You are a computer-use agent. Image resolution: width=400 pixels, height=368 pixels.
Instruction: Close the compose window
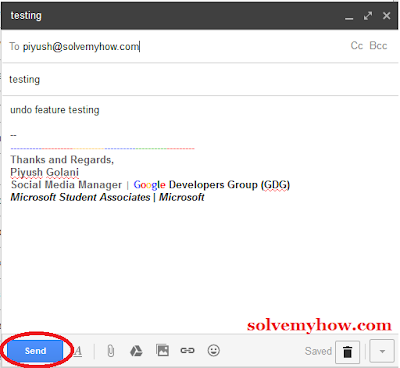point(387,16)
